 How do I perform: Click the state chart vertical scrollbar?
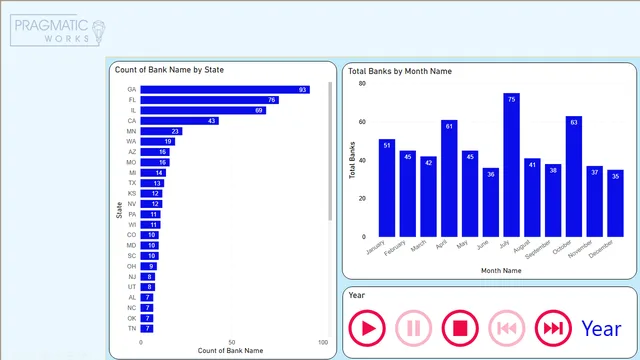tap(330, 152)
